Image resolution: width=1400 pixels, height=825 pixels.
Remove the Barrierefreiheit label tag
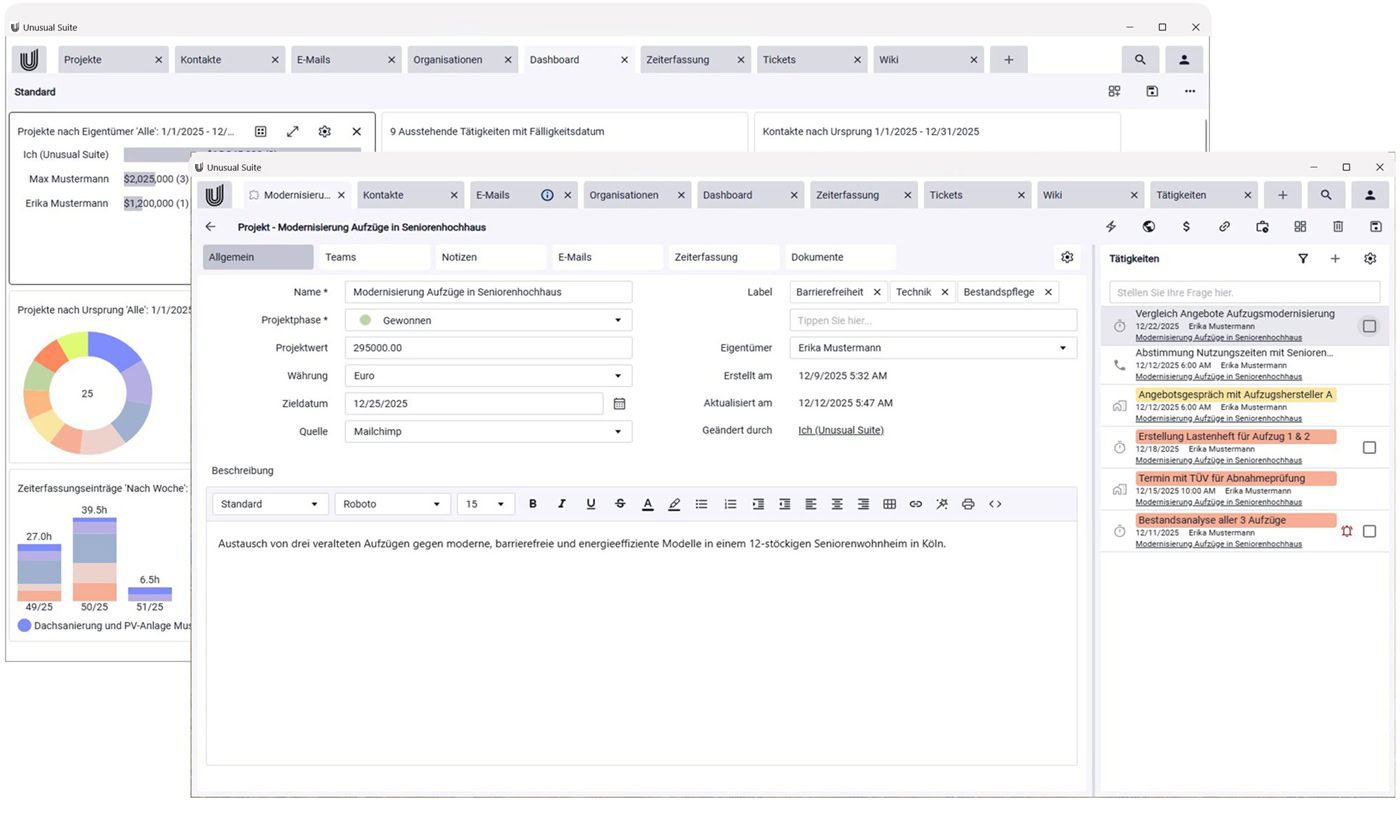[x=877, y=292]
